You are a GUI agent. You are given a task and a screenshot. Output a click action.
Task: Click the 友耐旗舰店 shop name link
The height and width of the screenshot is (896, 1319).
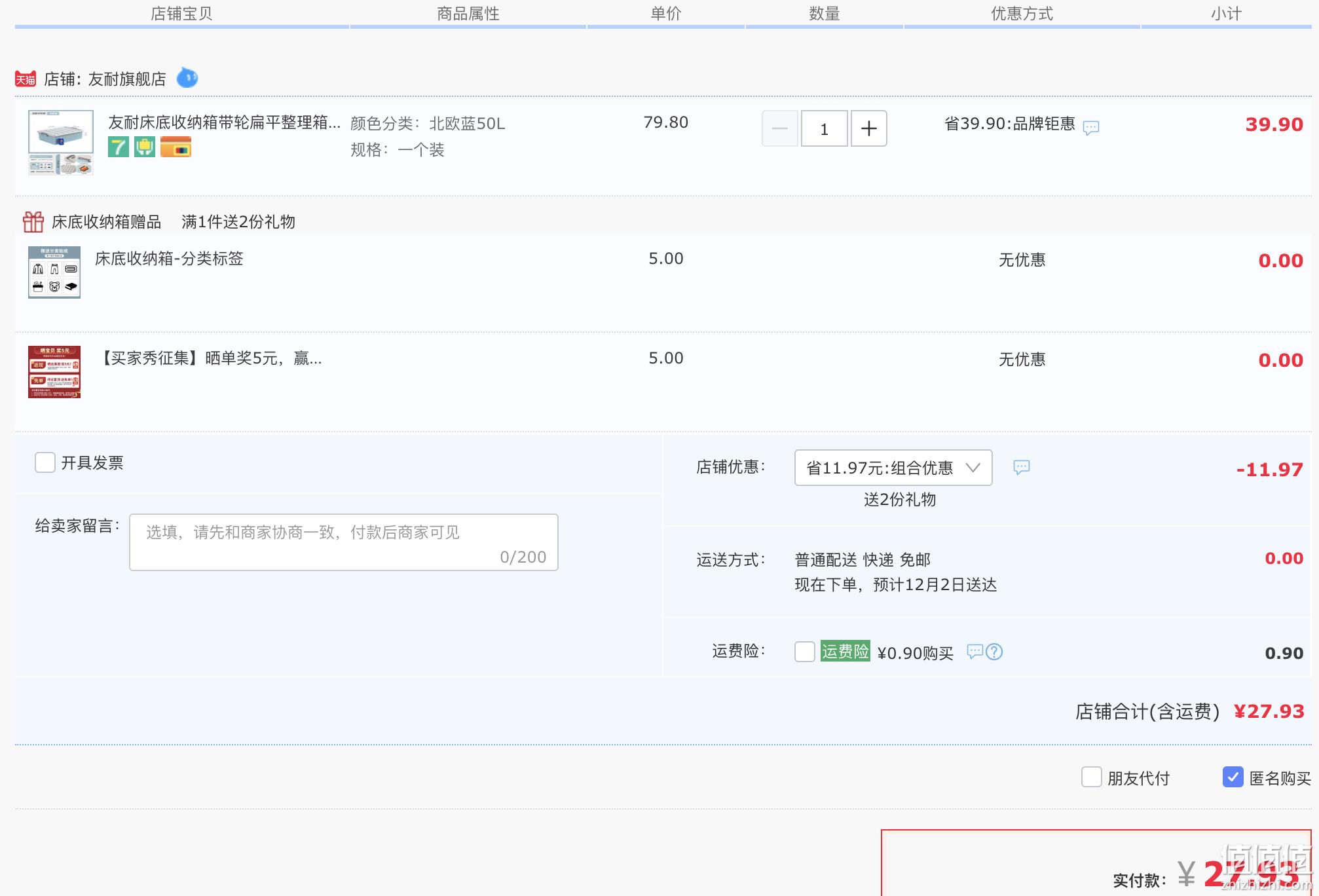(127, 79)
